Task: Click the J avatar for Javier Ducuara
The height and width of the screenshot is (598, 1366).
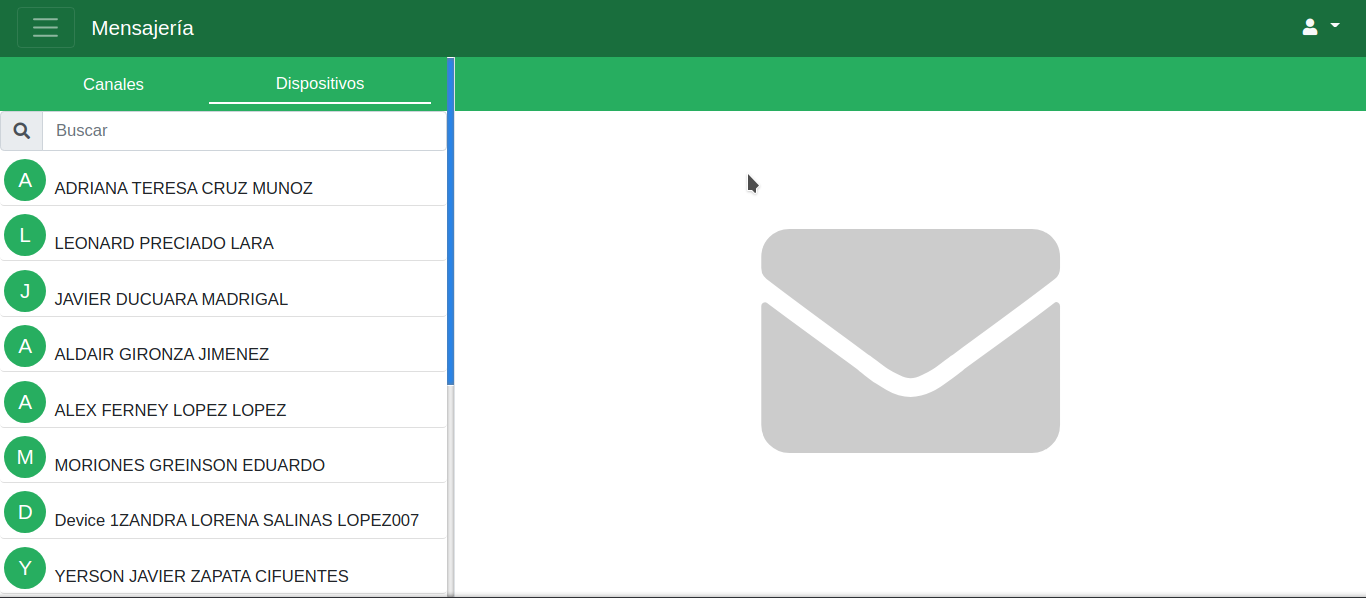Action: click(x=25, y=291)
